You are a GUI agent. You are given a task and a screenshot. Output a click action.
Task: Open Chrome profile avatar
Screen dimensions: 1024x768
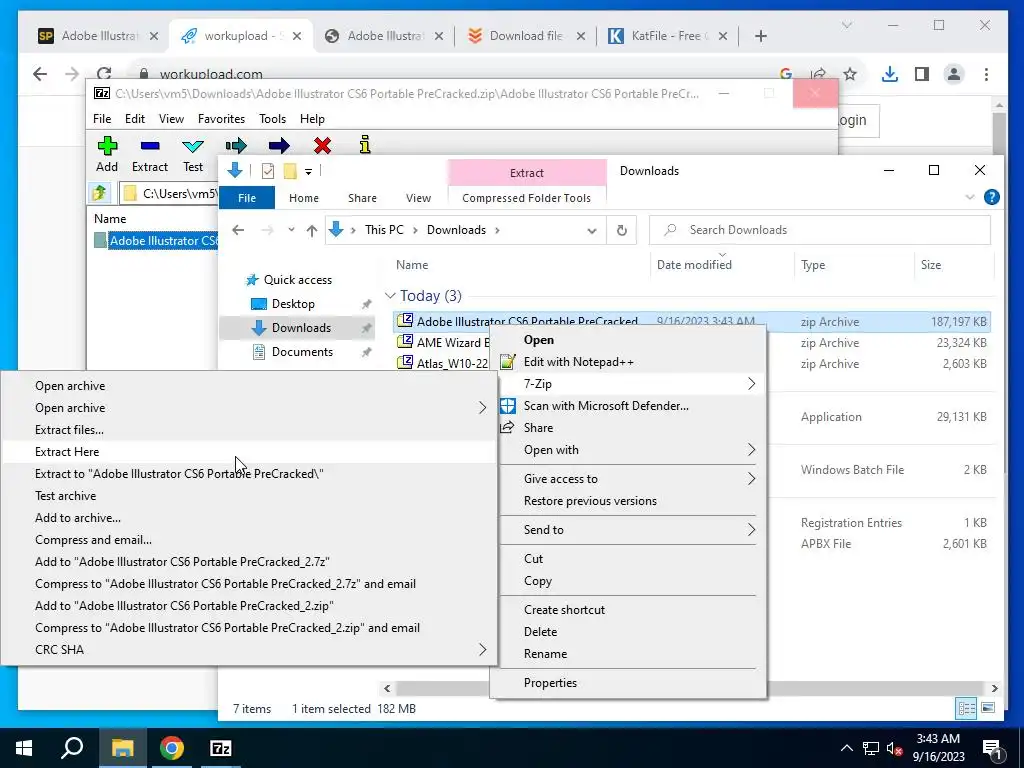point(953,74)
